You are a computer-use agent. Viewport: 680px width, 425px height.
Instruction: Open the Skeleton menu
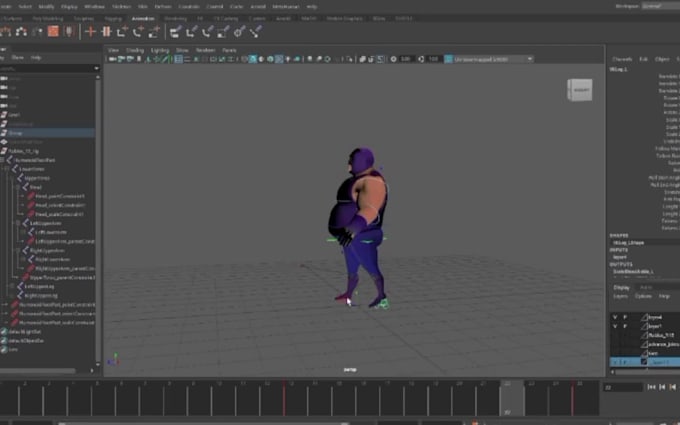coord(121,7)
